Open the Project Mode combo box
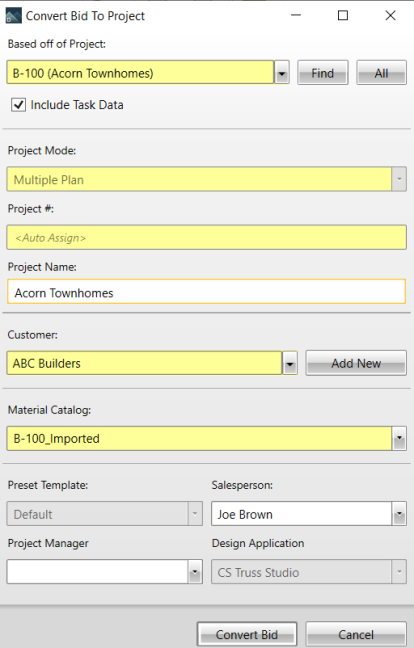Image resolution: width=414 pixels, height=648 pixels. pyautogui.click(x=207, y=179)
